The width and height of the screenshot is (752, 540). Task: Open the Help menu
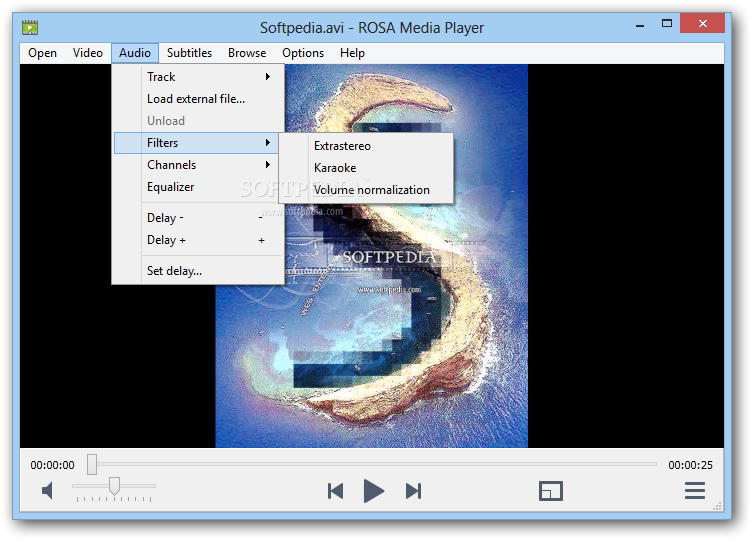[352, 53]
